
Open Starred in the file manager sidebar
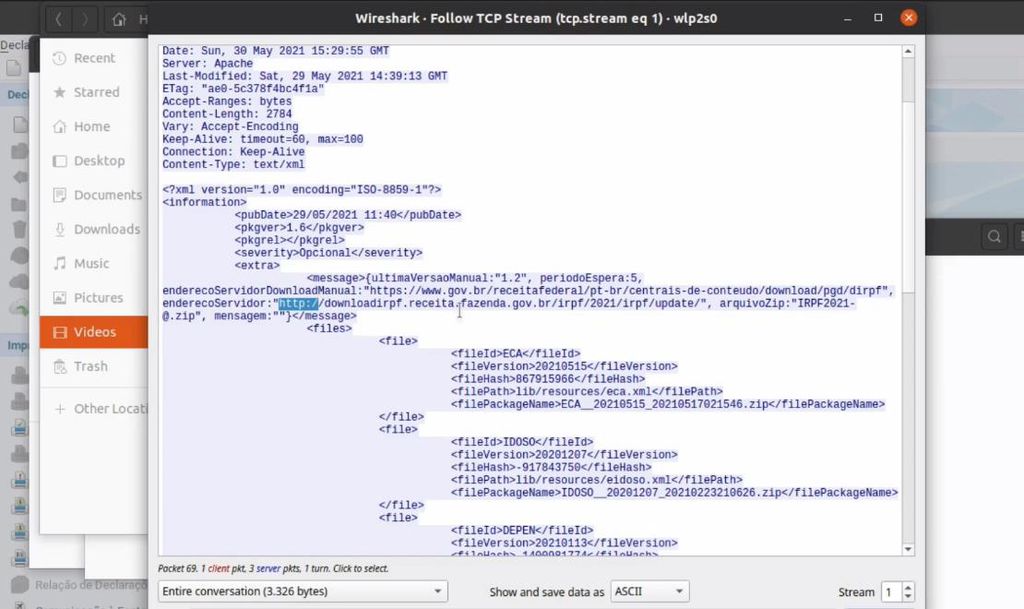(x=94, y=92)
